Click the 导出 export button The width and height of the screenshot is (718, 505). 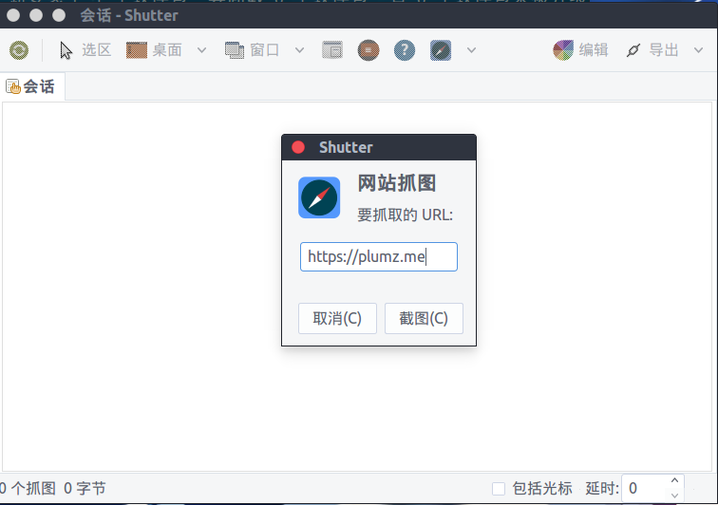click(652, 50)
